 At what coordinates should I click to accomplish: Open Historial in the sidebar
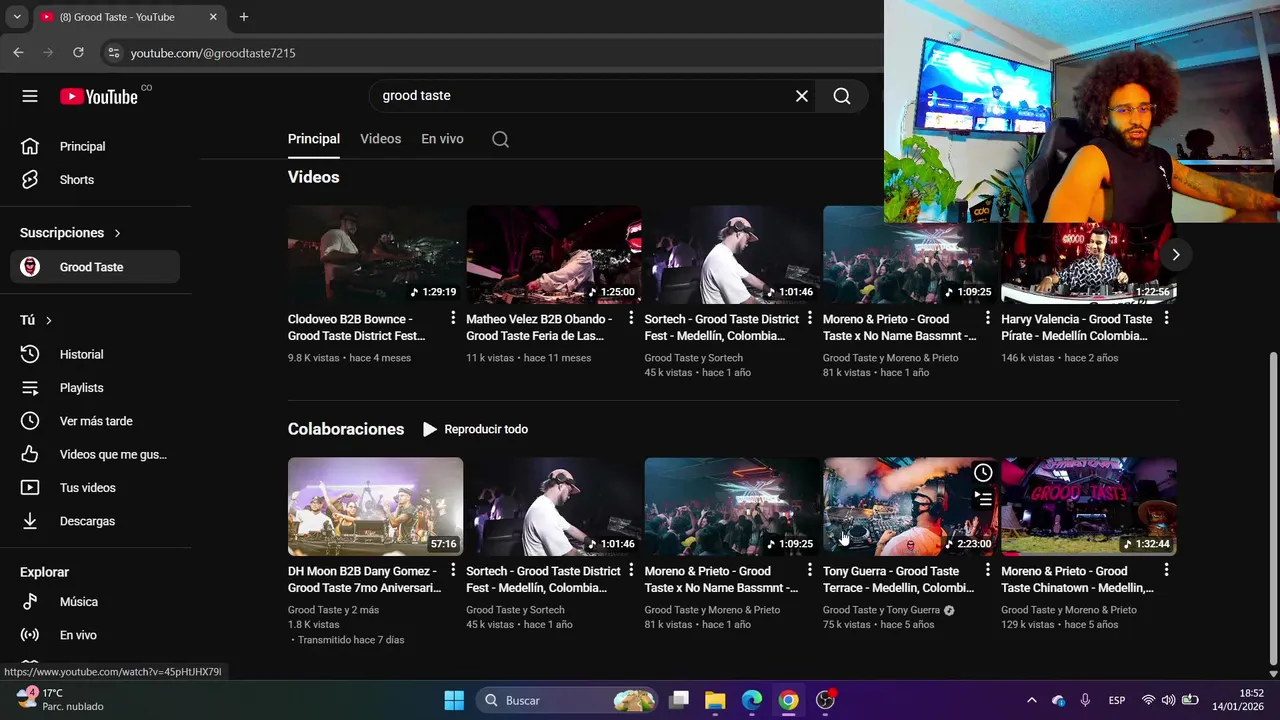[x=96, y=354]
